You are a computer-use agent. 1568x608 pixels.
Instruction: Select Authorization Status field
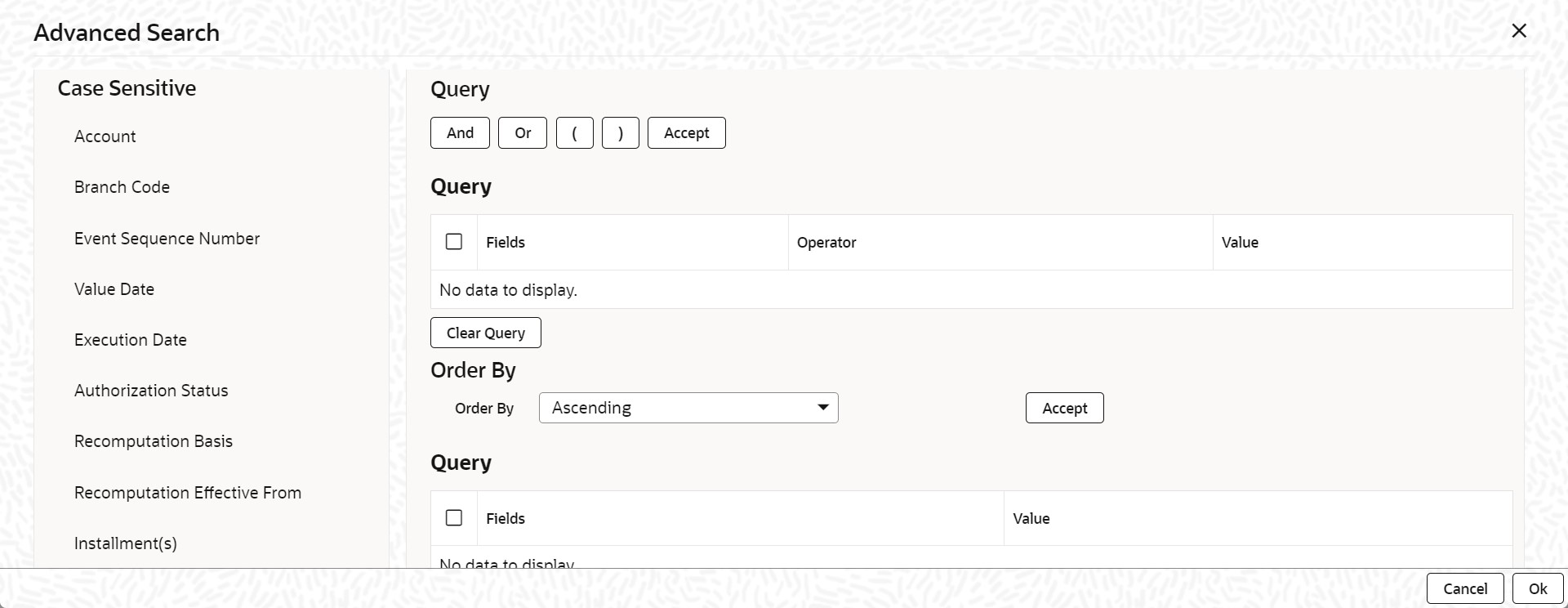(x=151, y=391)
